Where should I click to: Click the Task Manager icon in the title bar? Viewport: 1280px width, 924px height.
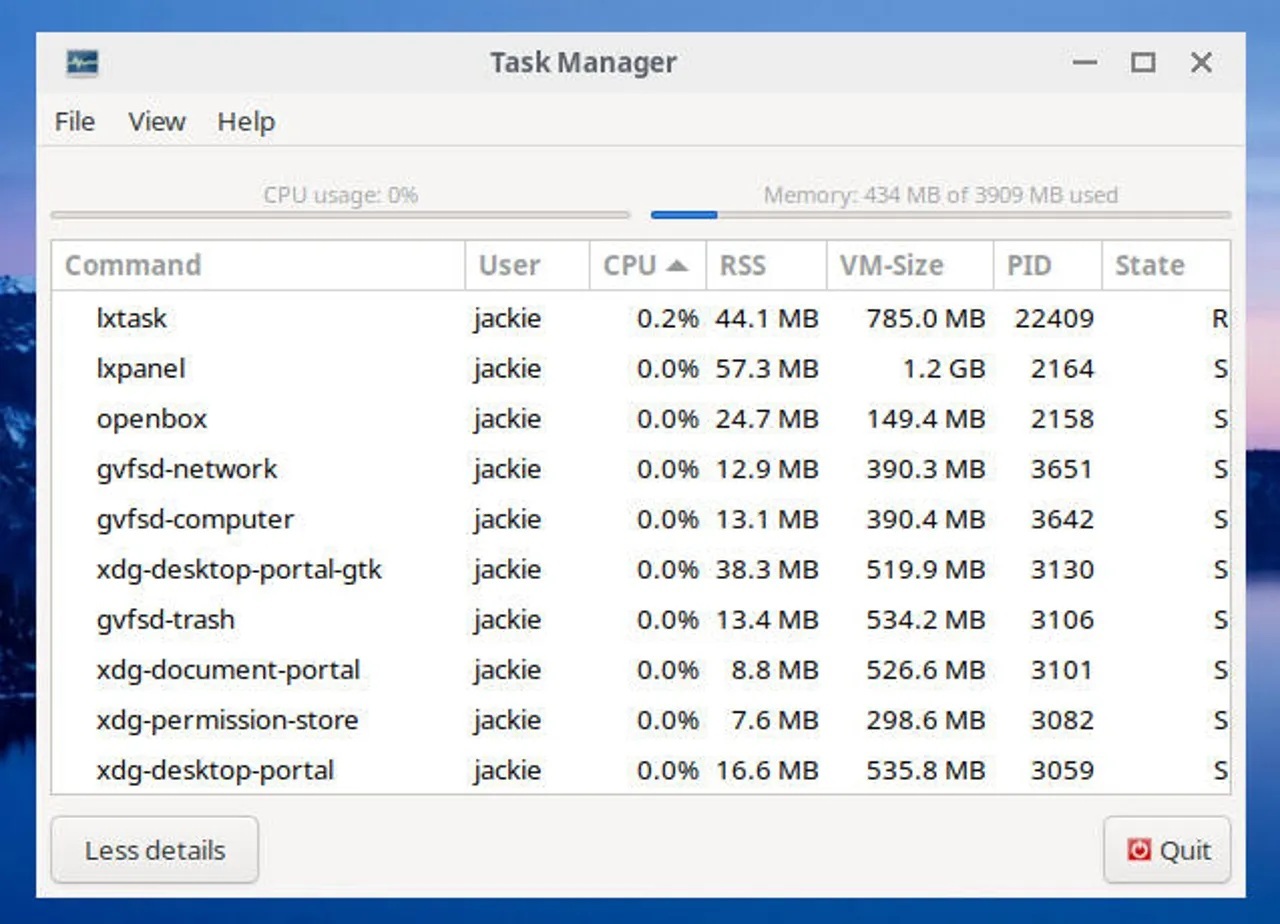pos(83,62)
